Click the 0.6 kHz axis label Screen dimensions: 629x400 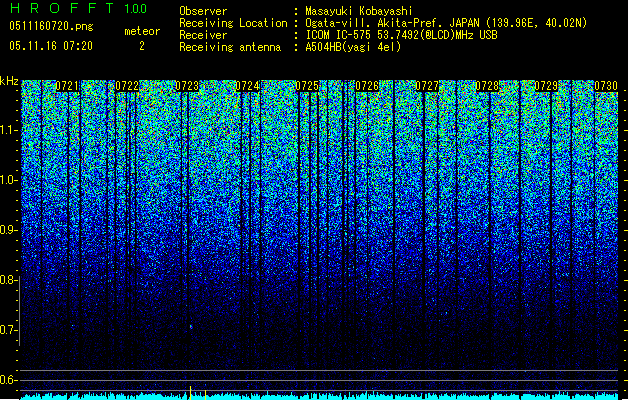(9, 380)
